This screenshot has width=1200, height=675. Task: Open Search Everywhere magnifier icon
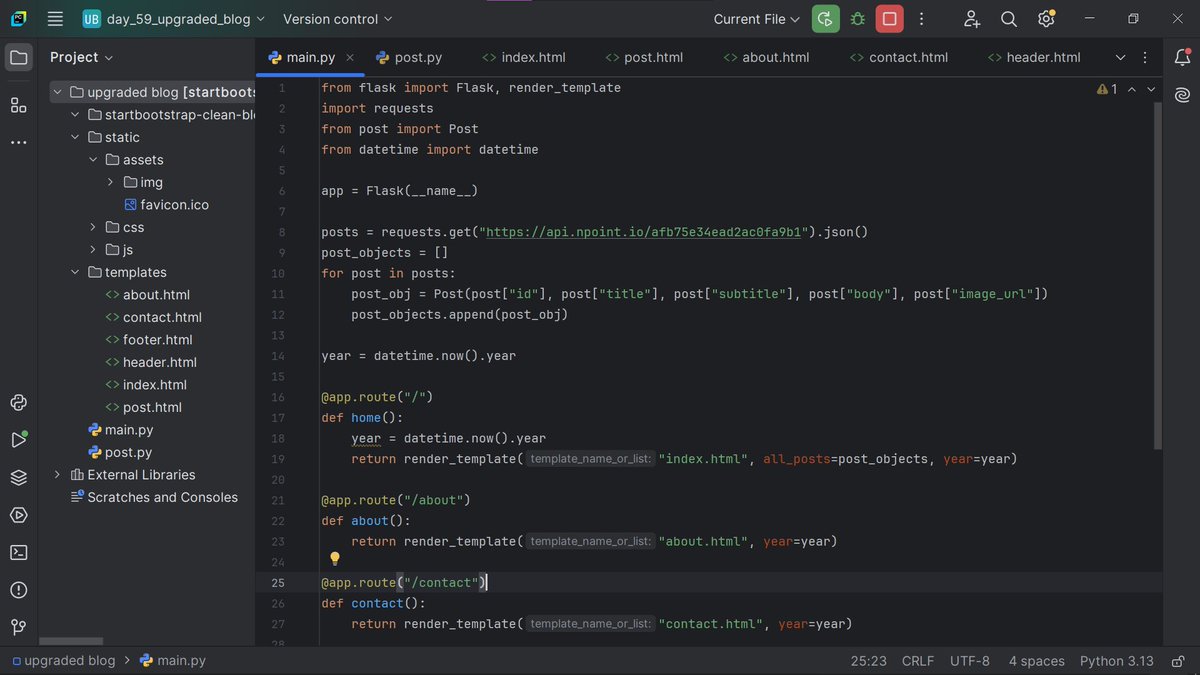(x=1009, y=19)
